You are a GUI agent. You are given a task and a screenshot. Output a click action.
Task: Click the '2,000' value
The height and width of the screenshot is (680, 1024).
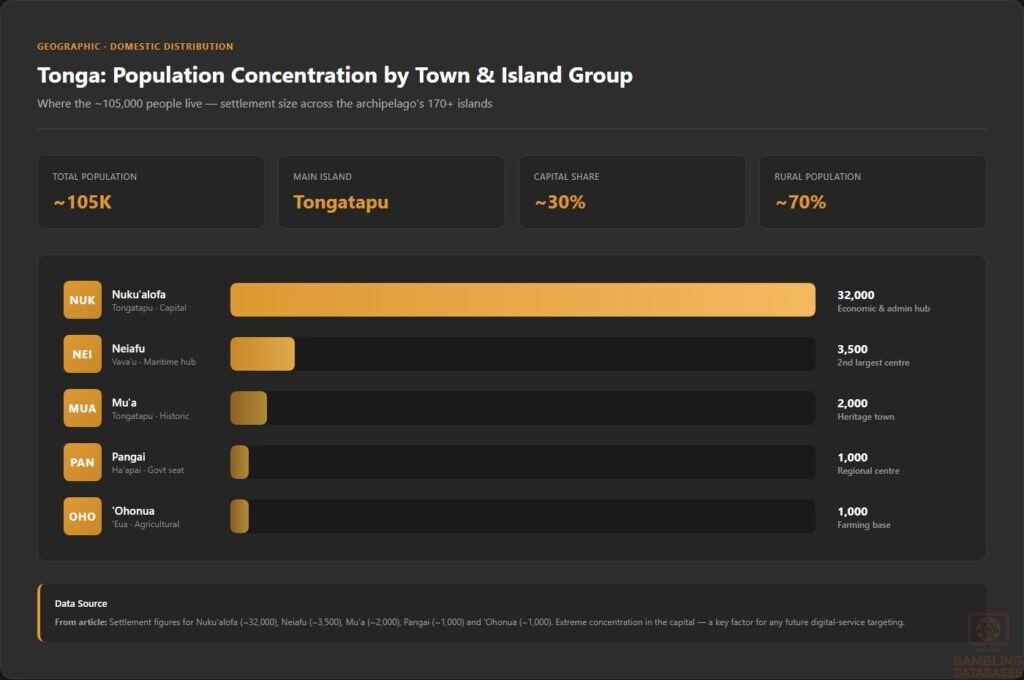click(852, 404)
